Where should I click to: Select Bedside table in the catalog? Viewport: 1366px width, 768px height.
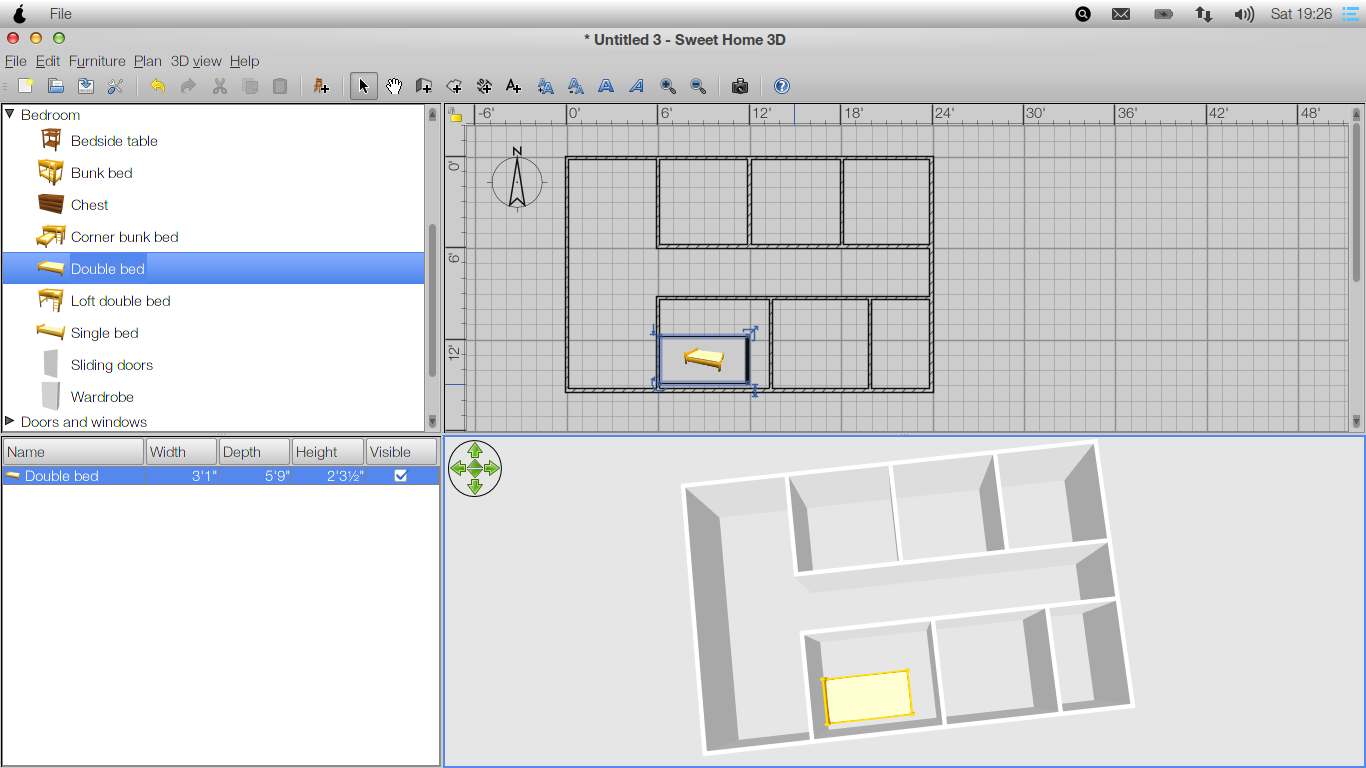point(114,141)
